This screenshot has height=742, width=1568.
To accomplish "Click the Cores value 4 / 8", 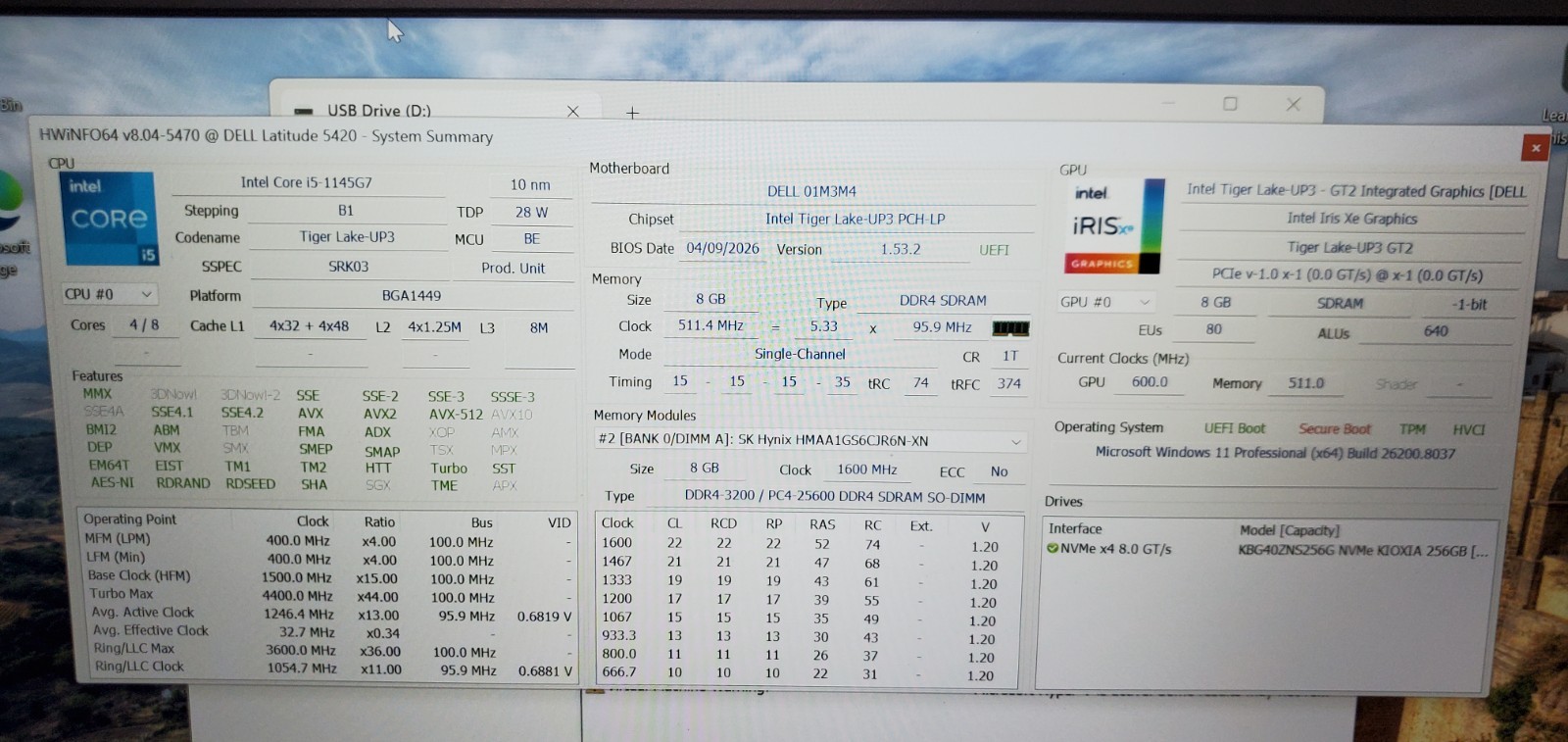I will [x=144, y=324].
